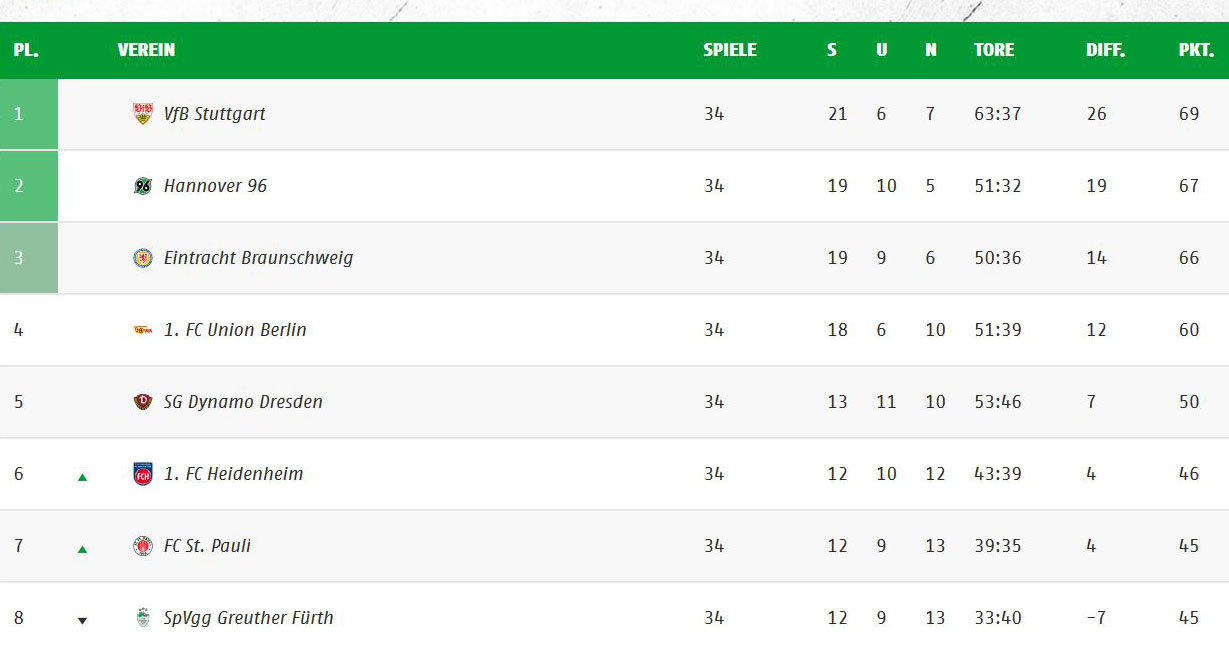Screen dimensions: 1229x652
Task: Click the VfB Stuttgart club crest
Action: (x=143, y=114)
